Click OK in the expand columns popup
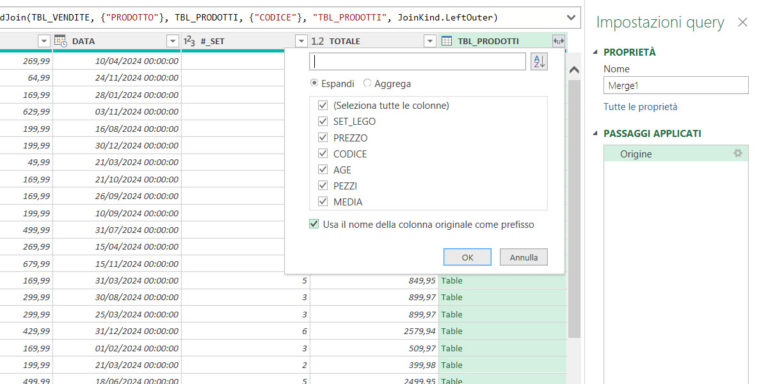Image resolution: width=768 pixels, height=384 pixels. pyautogui.click(x=467, y=257)
